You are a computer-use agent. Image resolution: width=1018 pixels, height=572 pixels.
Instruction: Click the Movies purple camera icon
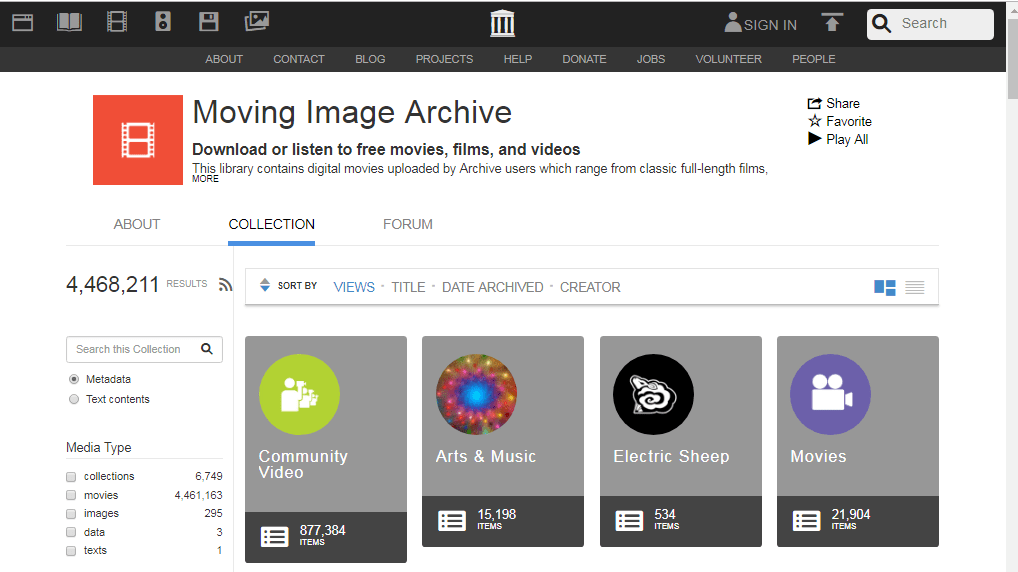click(830, 394)
